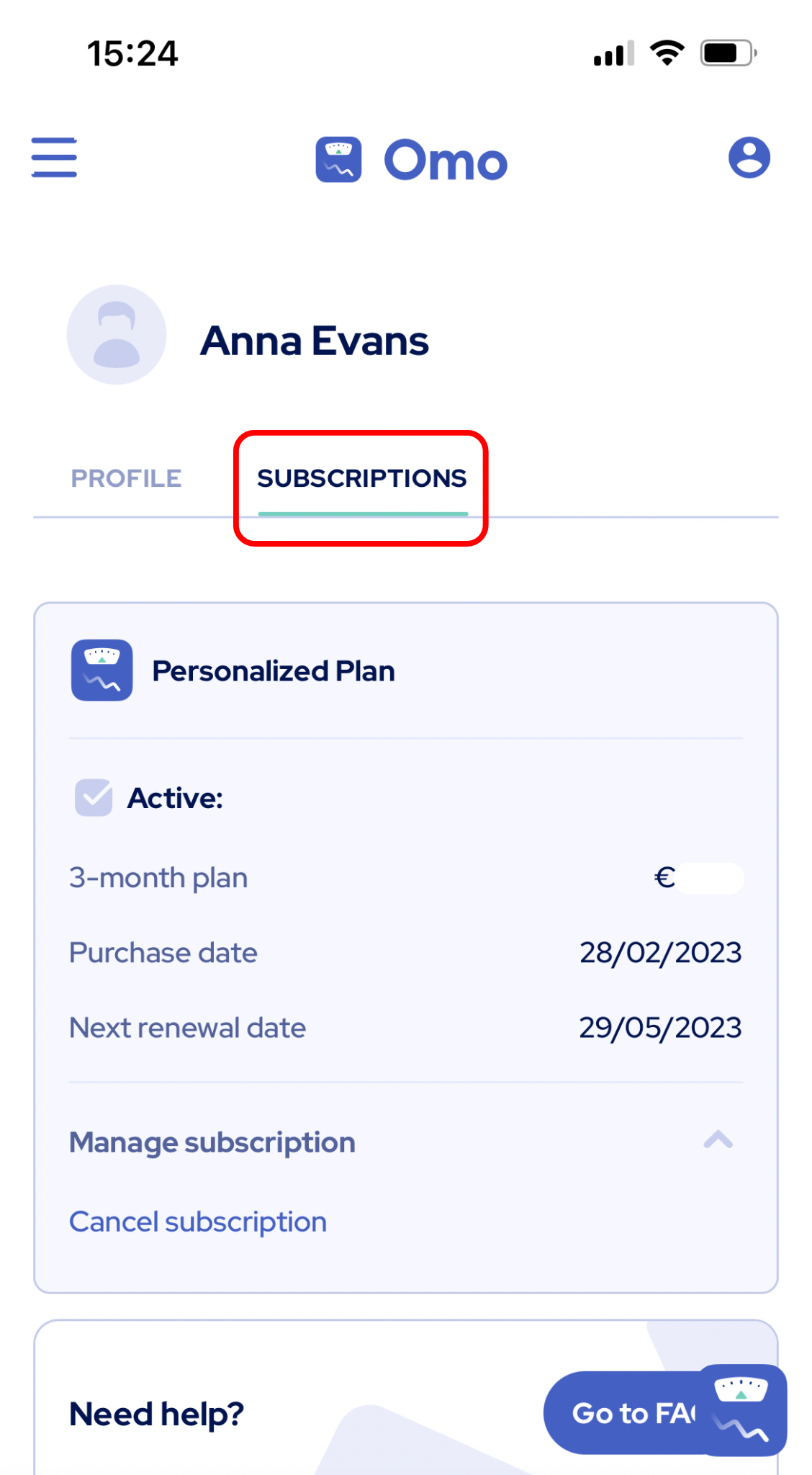
Task: Collapse the Manage subscription chevron
Action: 718,1139
